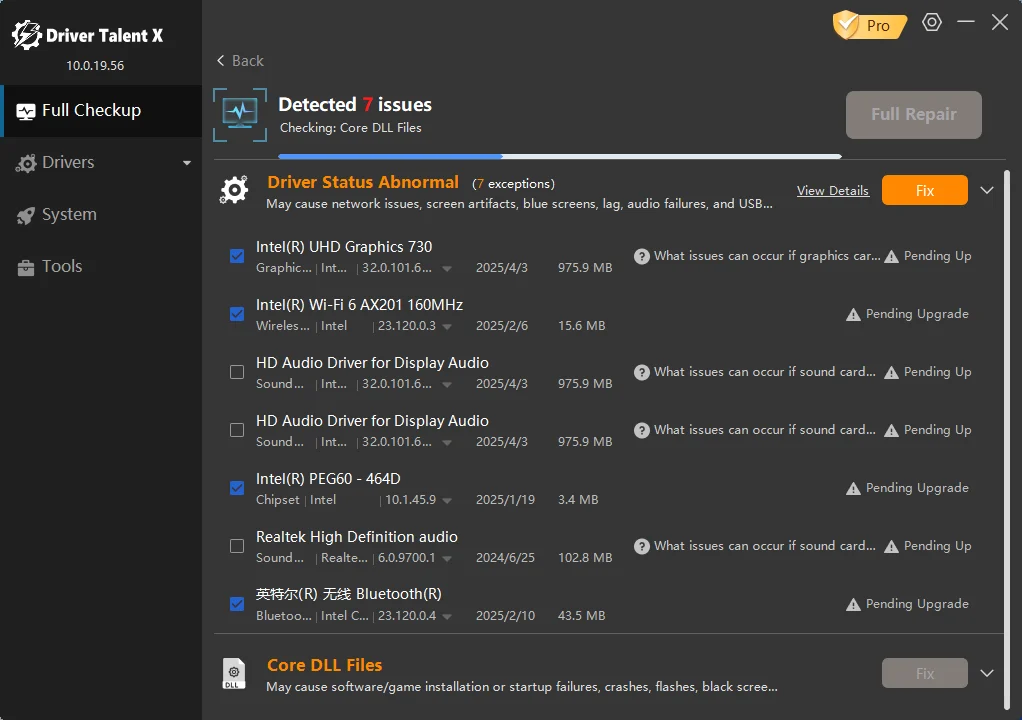The height and width of the screenshot is (720, 1022).
Task: Click warning triangle on Intel Wi-Fi 6 AX201 row
Action: click(x=853, y=315)
